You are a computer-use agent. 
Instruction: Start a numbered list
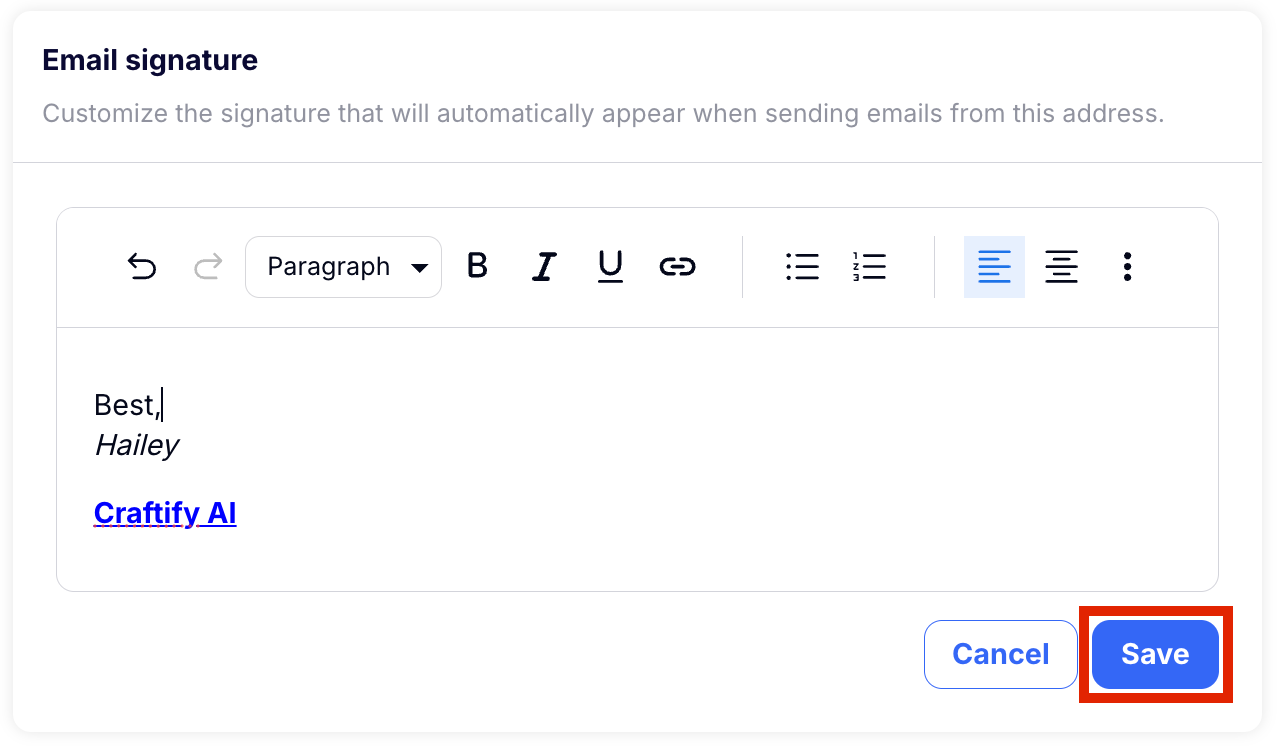click(x=869, y=267)
